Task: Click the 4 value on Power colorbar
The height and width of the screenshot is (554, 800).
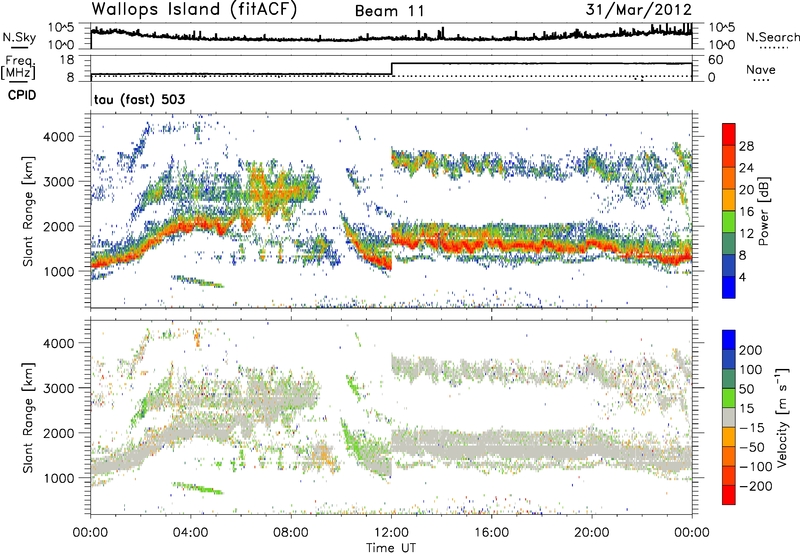Action: click(x=743, y=277)
